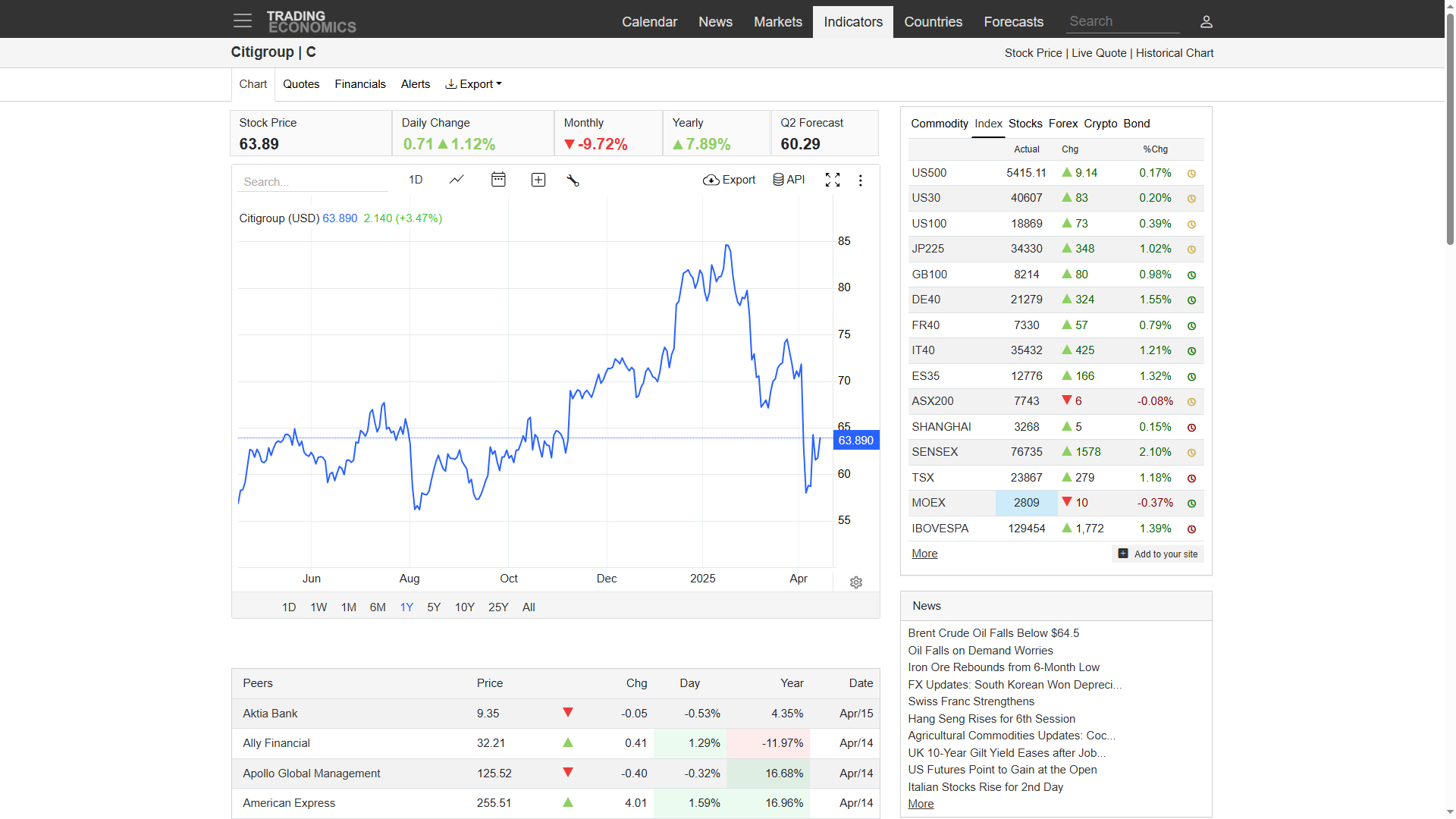
Task: Select the 6M time range
Action: click(378, 607)
